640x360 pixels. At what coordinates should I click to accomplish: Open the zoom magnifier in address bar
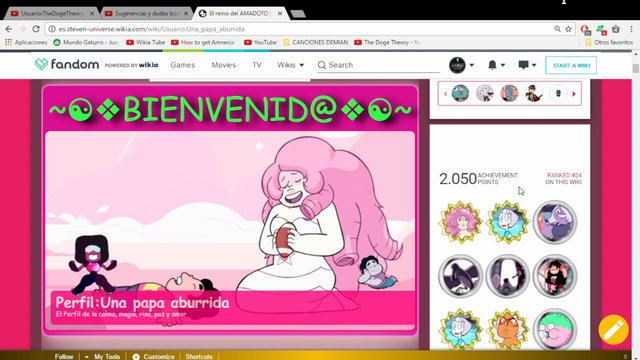coord(557,29)
